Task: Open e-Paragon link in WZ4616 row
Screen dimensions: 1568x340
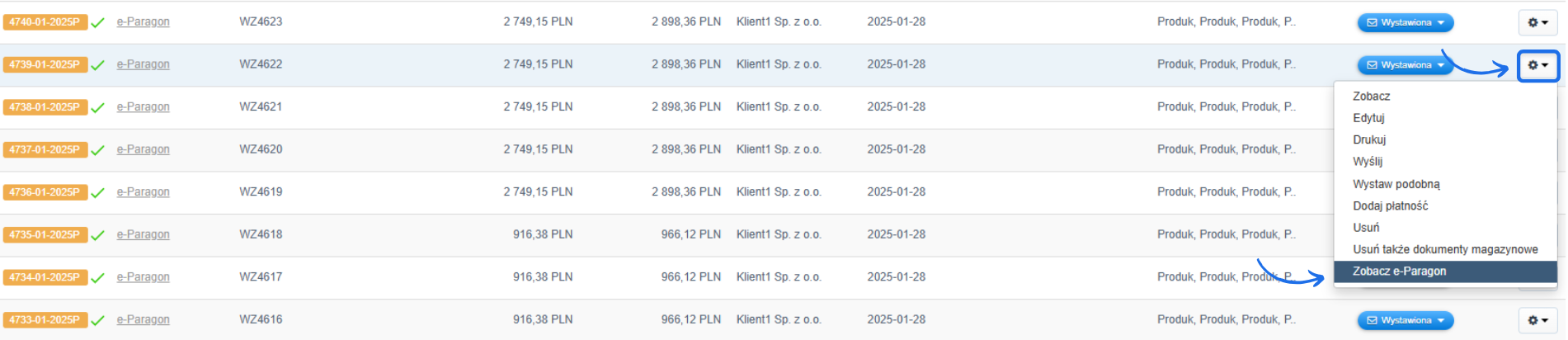Action: pos(143,319)
